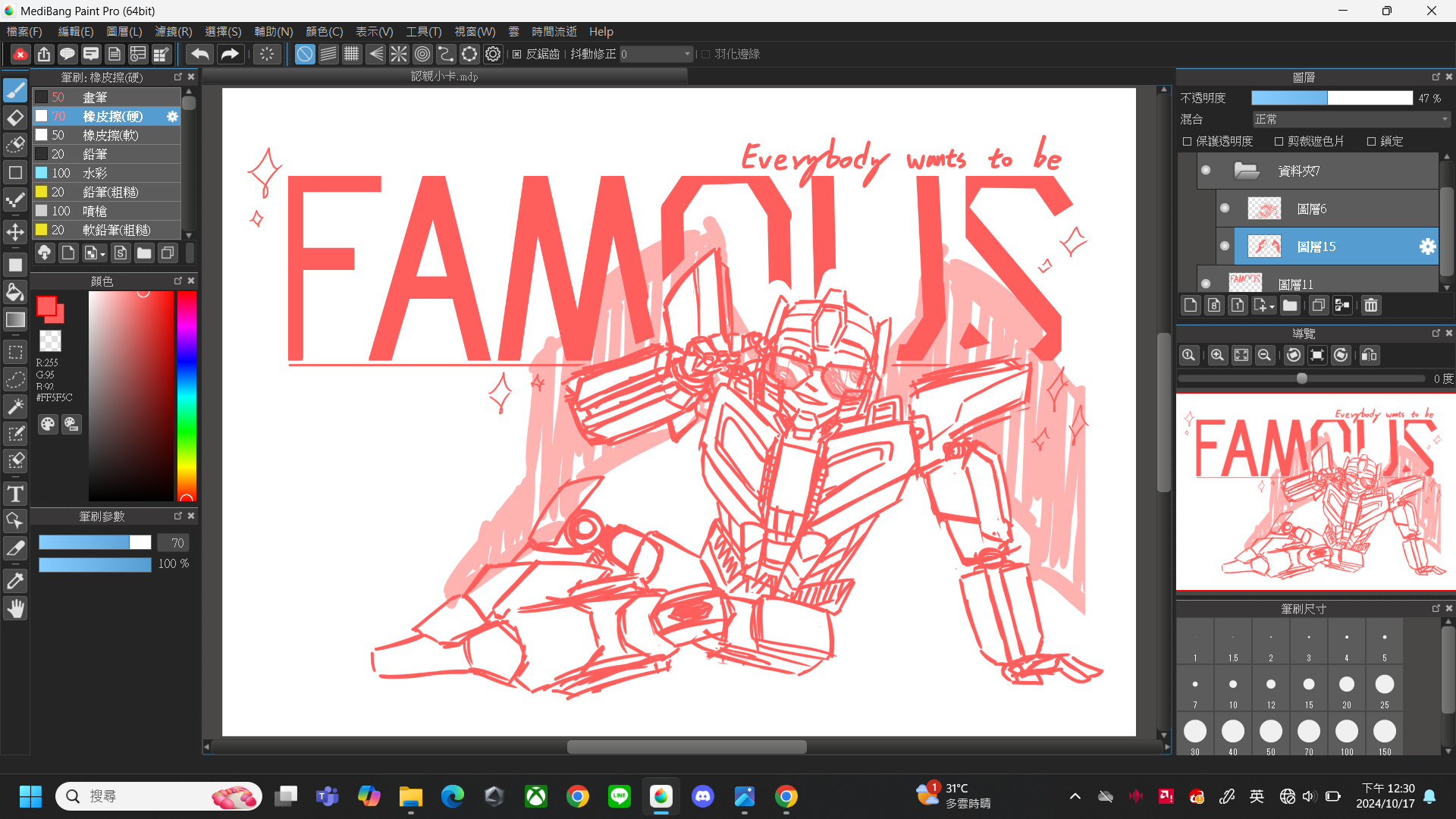Click the add folder icon in layer panel
Screen dimensions: 1456x819
[x=1290, y=306]
